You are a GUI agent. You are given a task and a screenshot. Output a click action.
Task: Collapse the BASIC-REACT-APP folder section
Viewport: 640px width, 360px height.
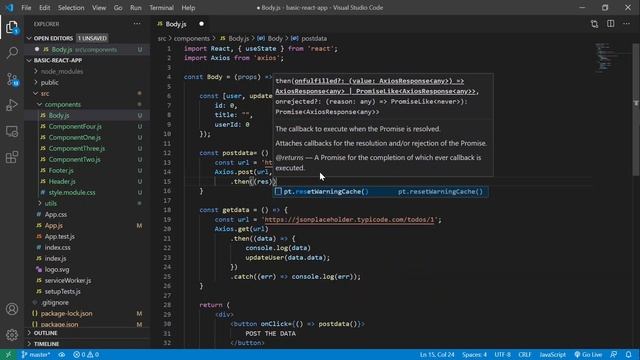click(29, 60)
